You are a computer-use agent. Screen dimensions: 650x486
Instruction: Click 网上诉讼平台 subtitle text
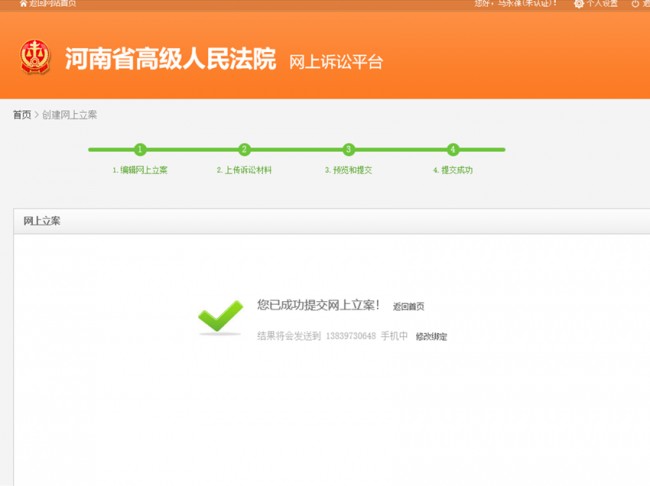(x=336, y=62)
